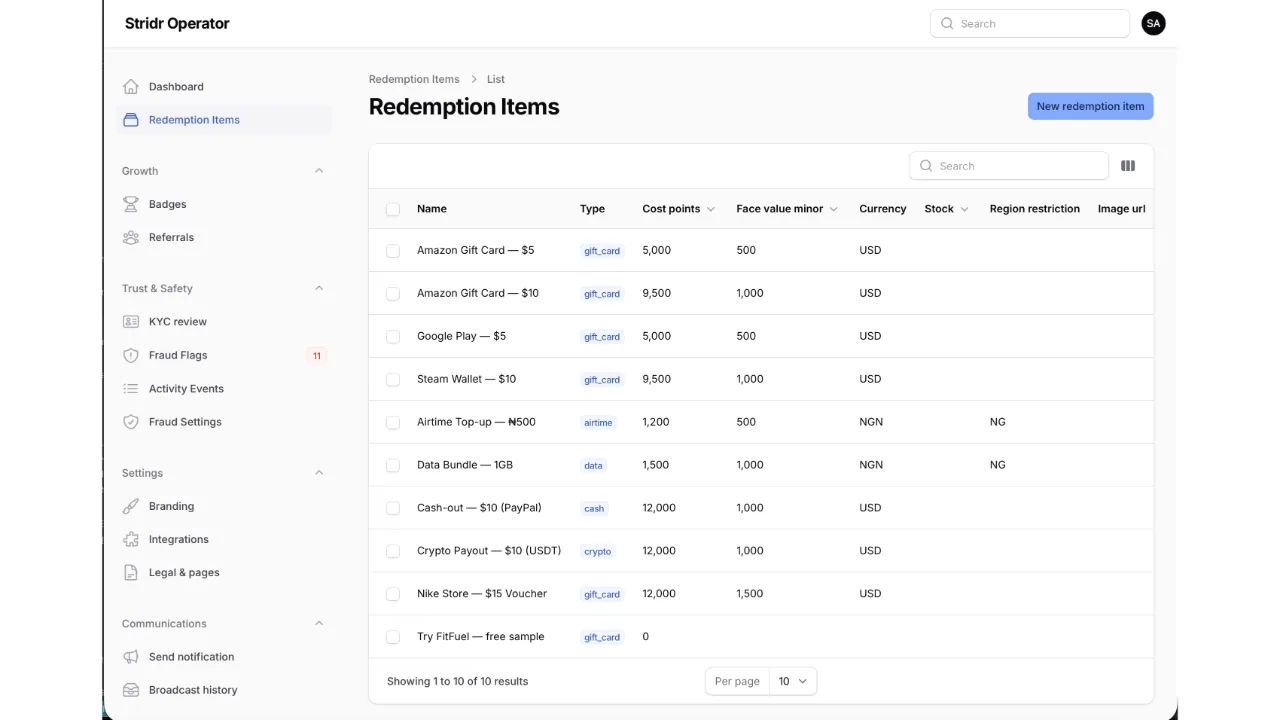Image resolution: width=1280 pixels, height=720 pixels.
Task: Focus the table search field
Action: click(1009, 166)
